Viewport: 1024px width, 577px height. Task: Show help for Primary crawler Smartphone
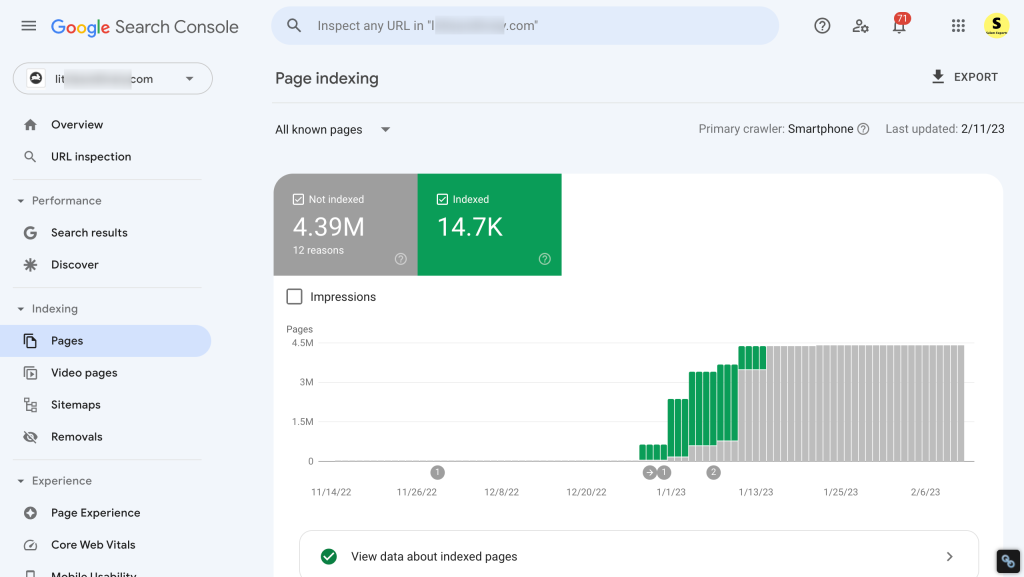tap(863, 129)
